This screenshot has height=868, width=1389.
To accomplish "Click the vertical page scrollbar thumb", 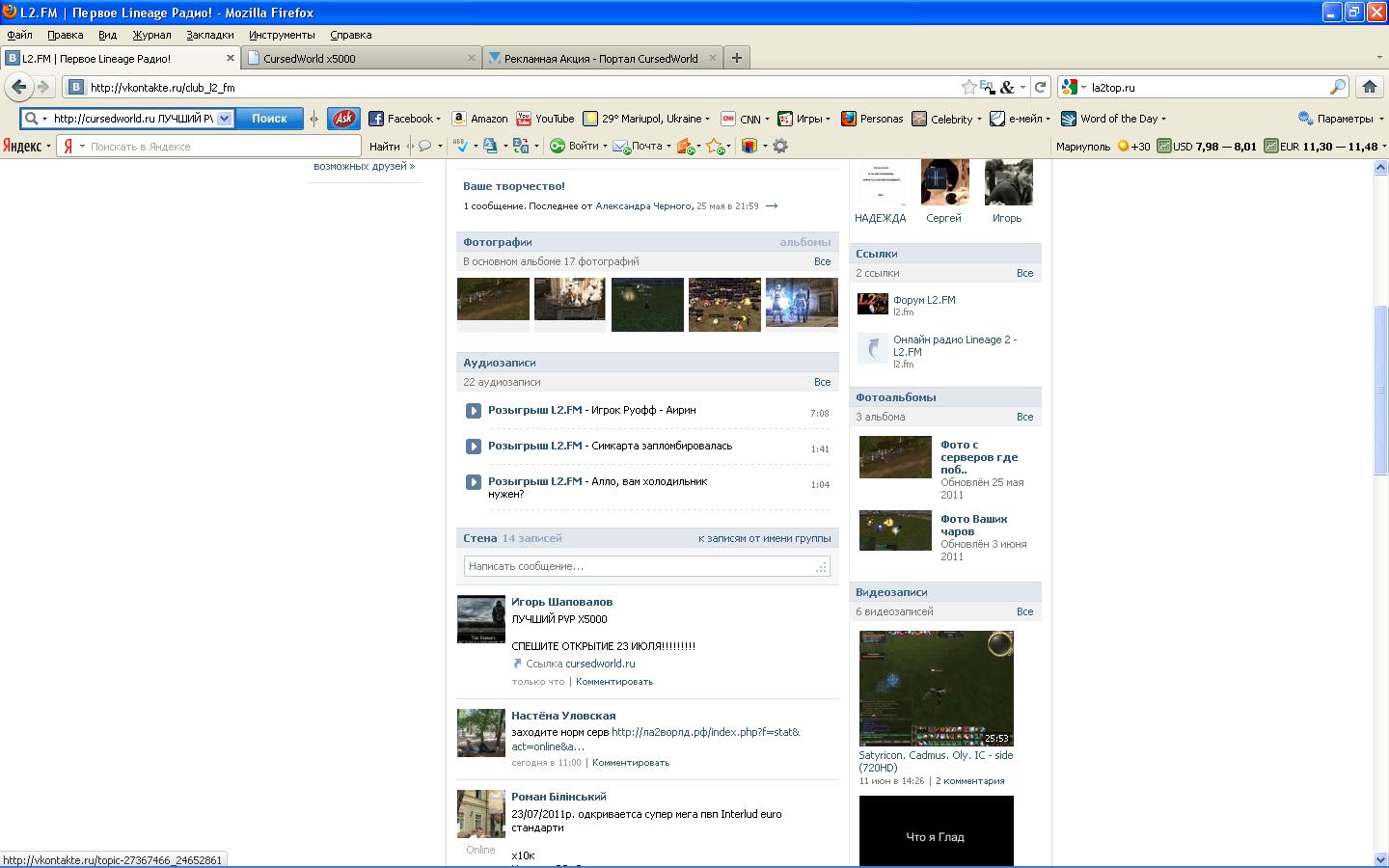I will click(1380, 390).
